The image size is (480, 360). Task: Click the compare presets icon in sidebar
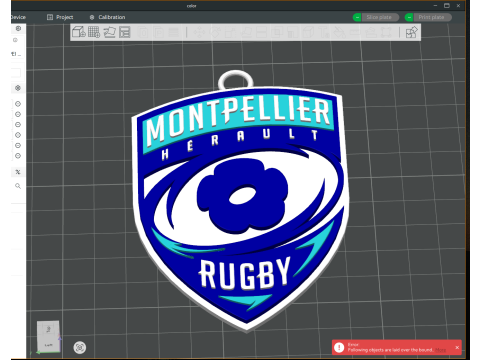tap(18, 172)
